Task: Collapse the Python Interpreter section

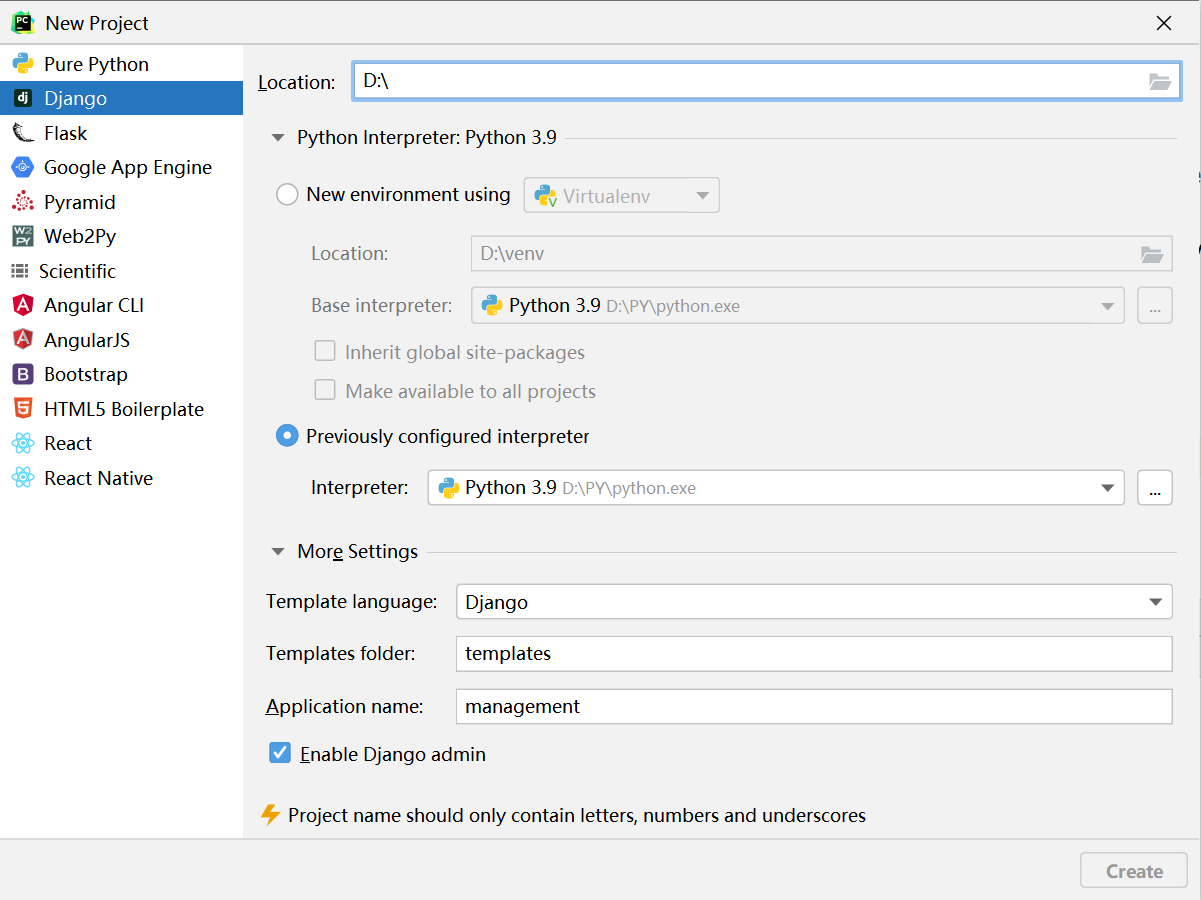Action: coord(279,138)
